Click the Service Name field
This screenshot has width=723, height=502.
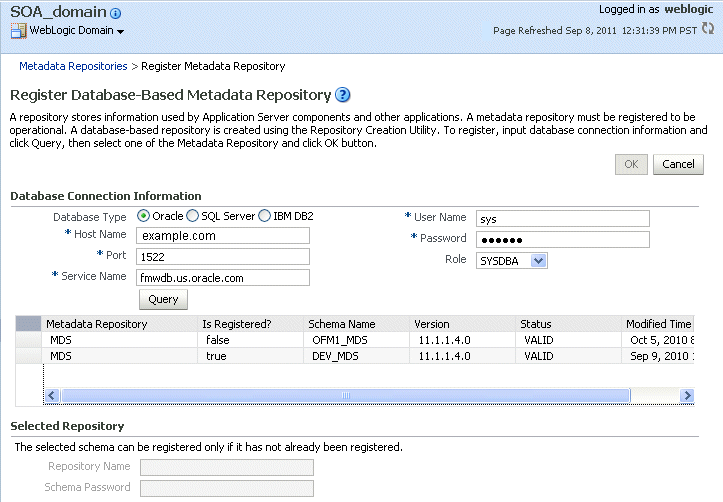tap(223, 278)
